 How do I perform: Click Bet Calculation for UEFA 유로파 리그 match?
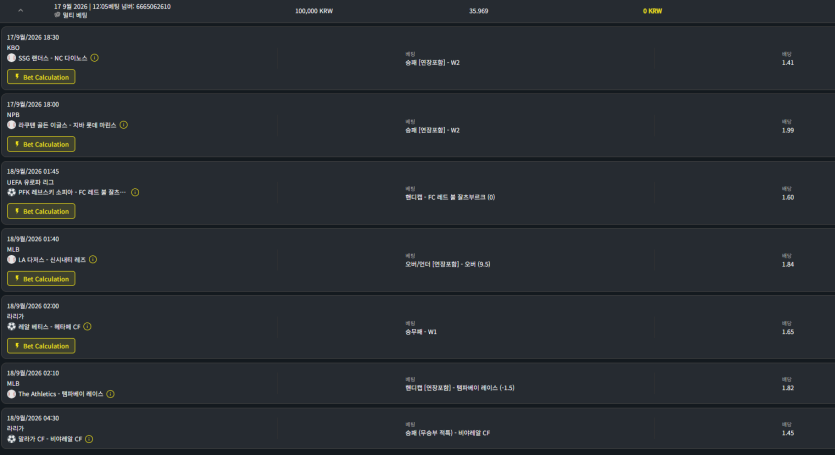click(x=41, y=212)
